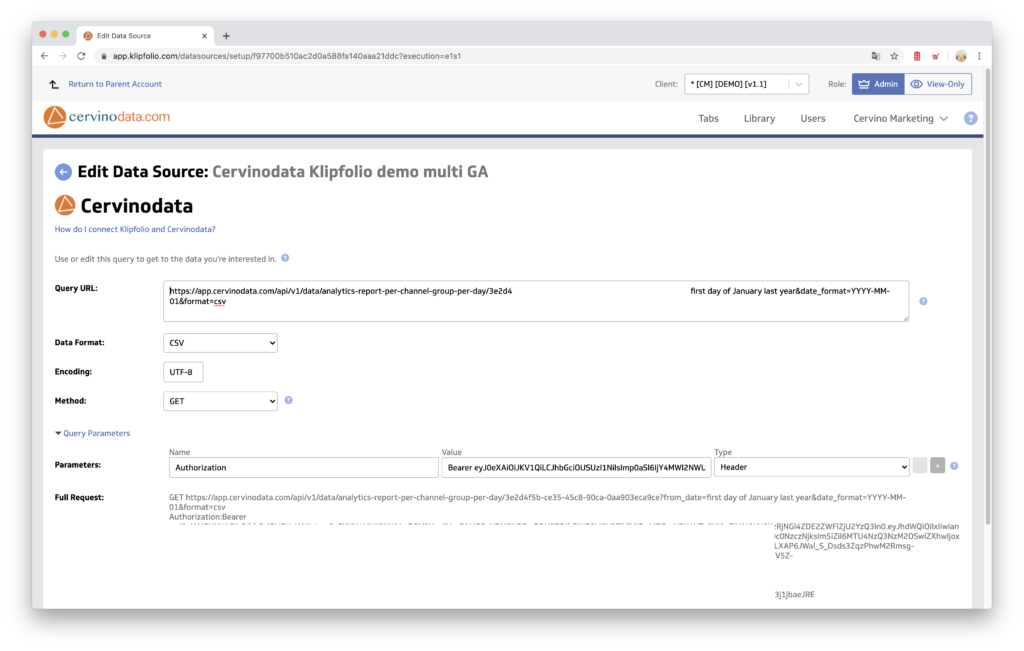
Task: Collapse the Query Parameters section
Action: [93, 433]
